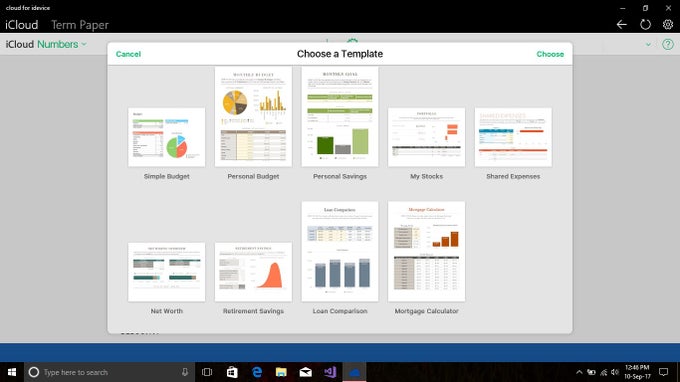The image size is (680, 382).
Task: Launch Edge browser from the taskbar
Action: [257, 372]
